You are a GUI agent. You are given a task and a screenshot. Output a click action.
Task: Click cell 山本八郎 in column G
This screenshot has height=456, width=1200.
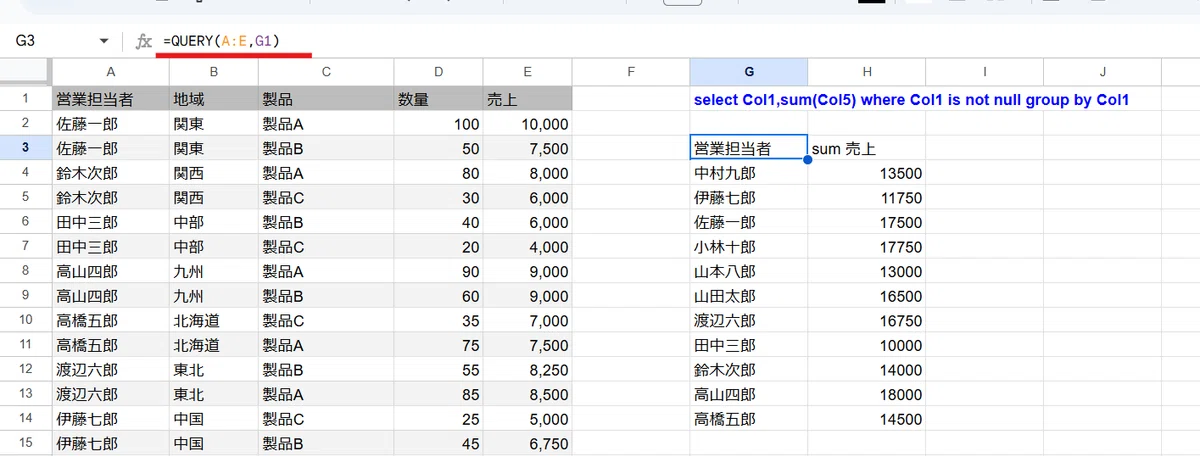[749, 271]
